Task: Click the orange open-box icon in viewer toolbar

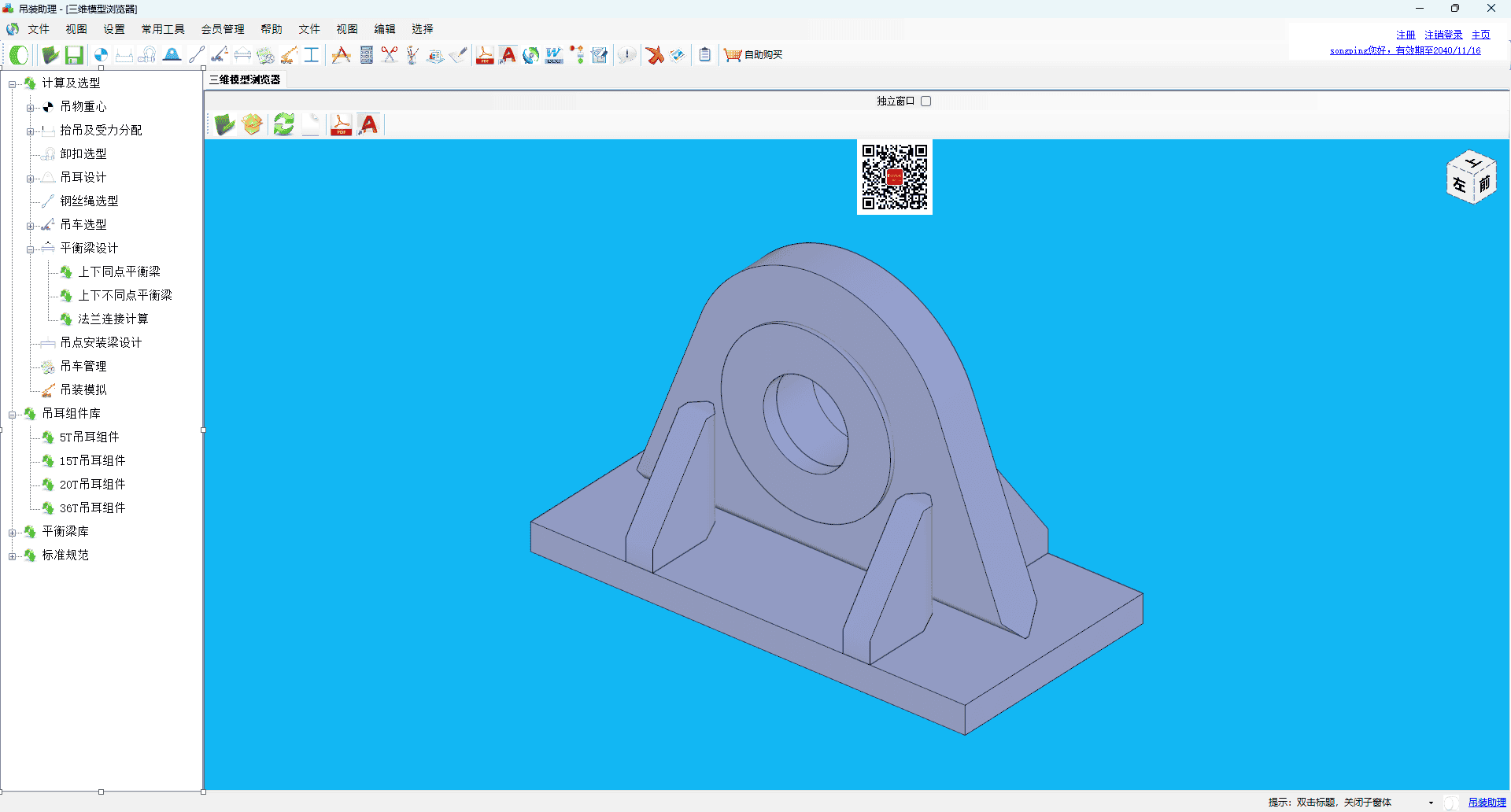Action: pyautogui.click(x=253, y=124)
